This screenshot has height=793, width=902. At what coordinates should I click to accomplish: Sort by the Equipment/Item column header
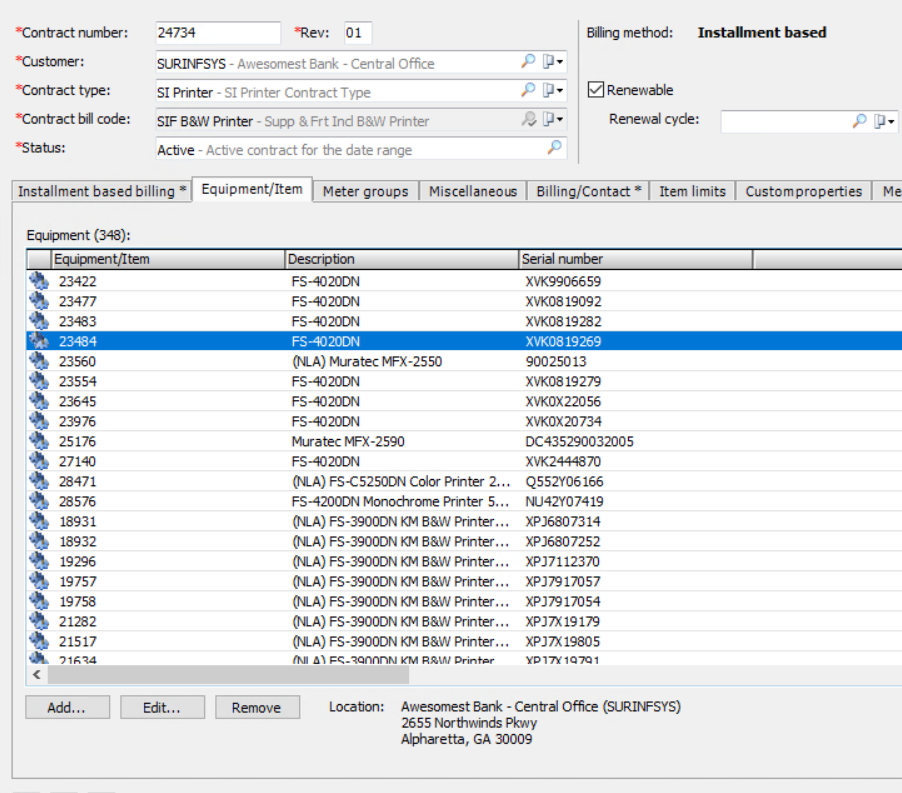coord(167,259)
